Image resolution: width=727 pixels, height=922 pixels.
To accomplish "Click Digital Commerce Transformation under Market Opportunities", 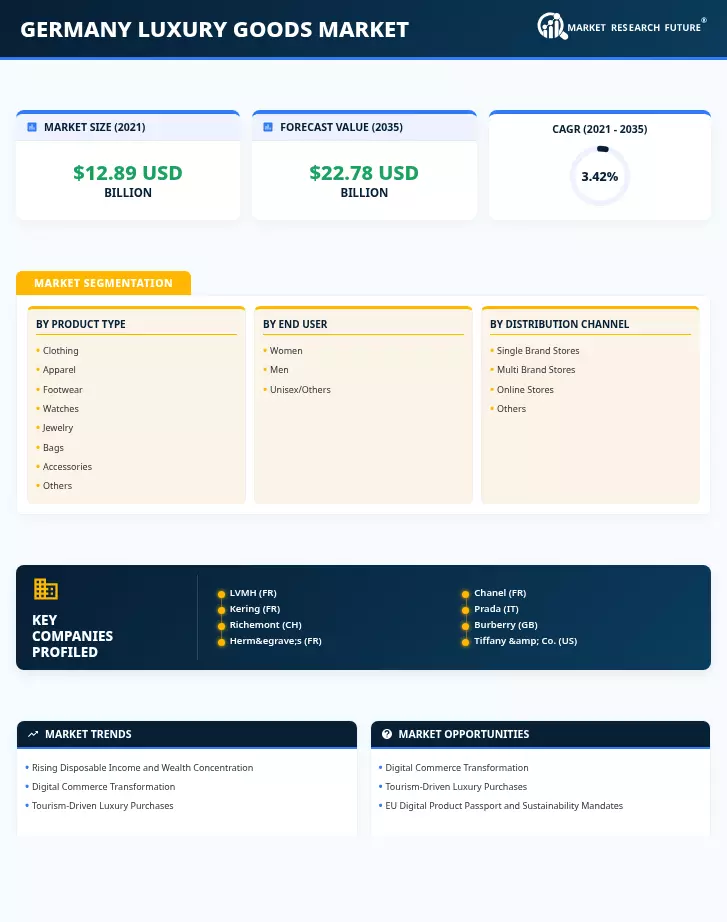I will (456, 767).
